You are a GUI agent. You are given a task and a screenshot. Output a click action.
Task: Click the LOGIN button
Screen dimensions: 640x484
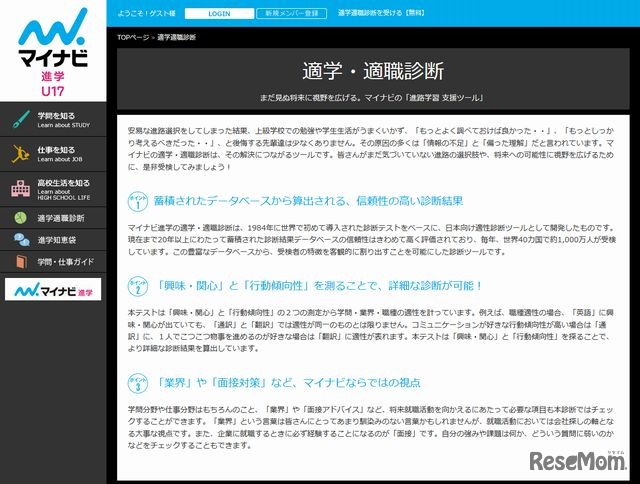point(219,13)
